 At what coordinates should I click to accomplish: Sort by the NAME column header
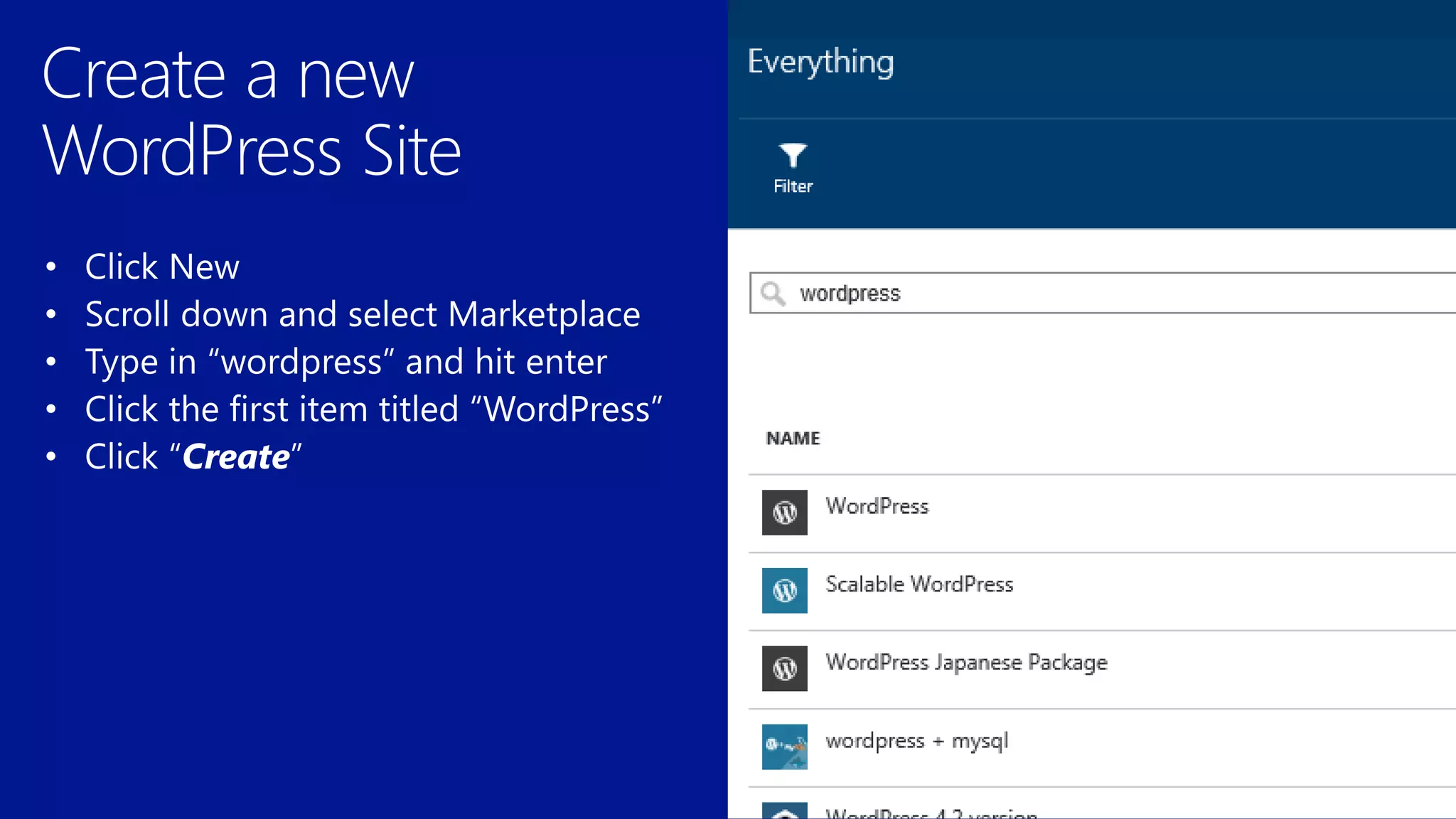coord(793,439)
